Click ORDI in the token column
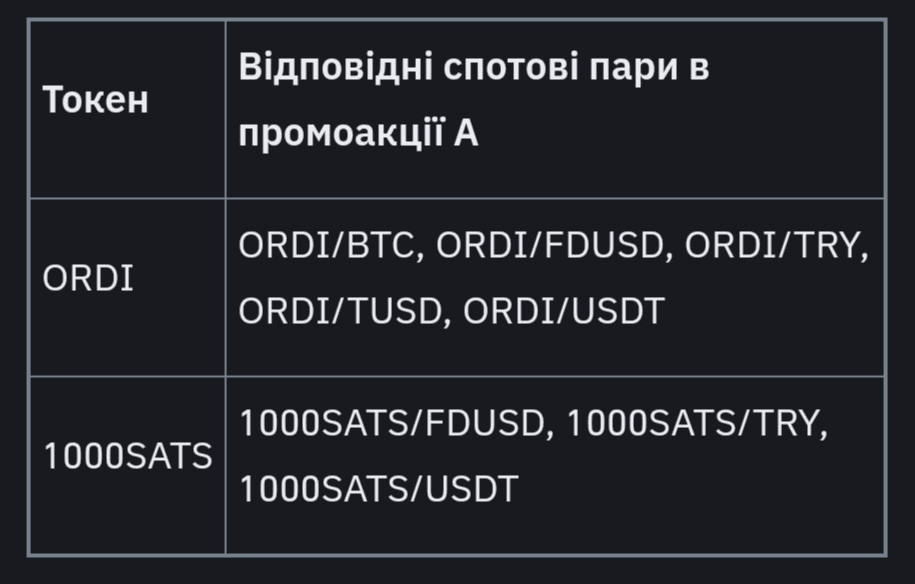915x584 pixels. coord(88,278)
